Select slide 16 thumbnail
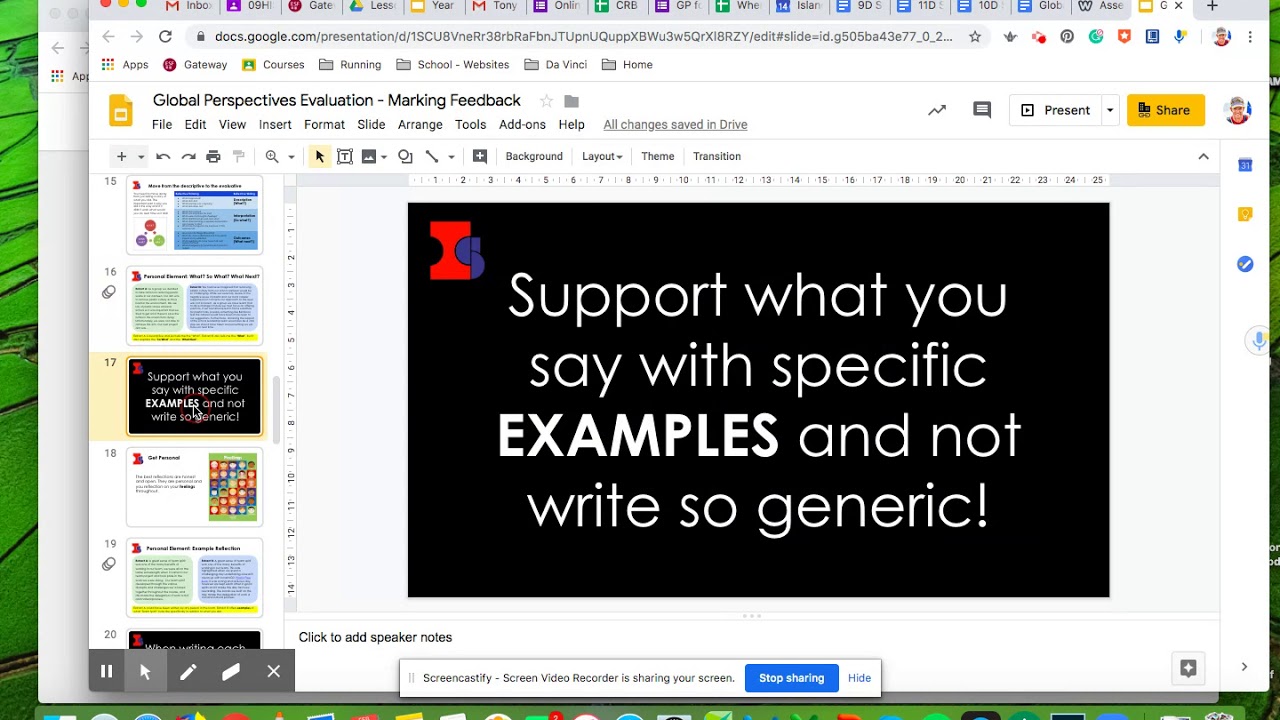 pos(195,306)
